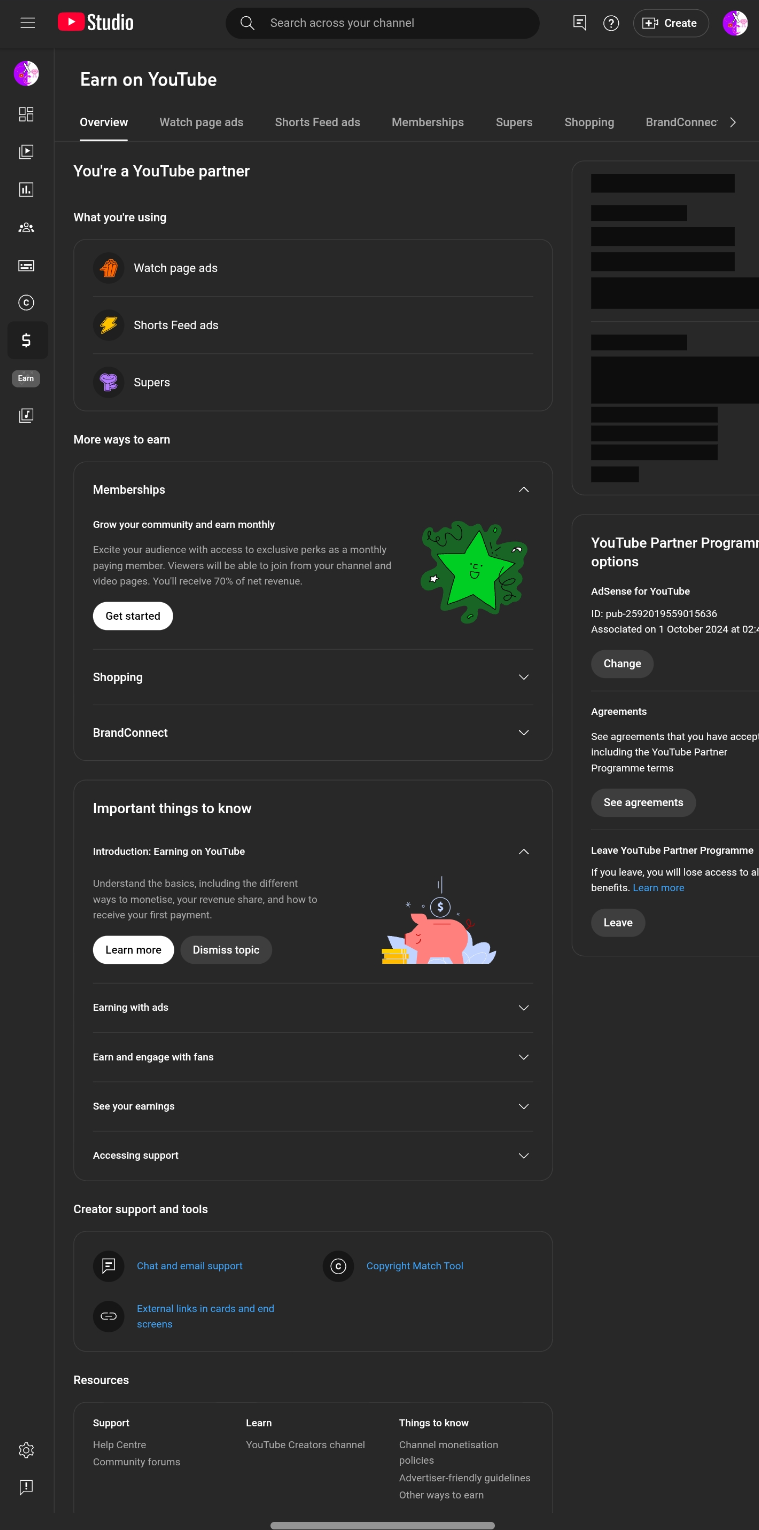Expand the Shopping section
This screenshot has width=759, height=1530.
pyautogui.click(x=523, y=677)
